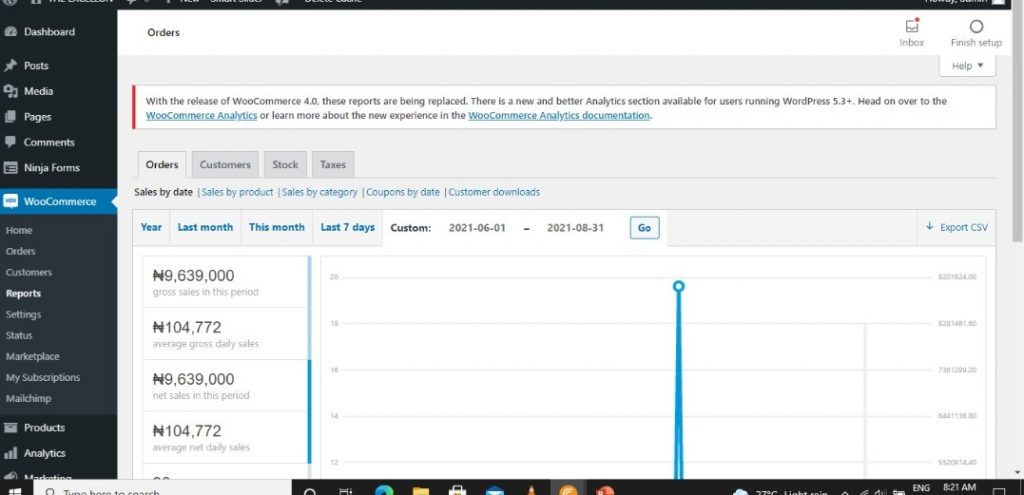The image size is (1024, 495).
Task: Click the gross sales in this period legend
Action: click(227, 281)
